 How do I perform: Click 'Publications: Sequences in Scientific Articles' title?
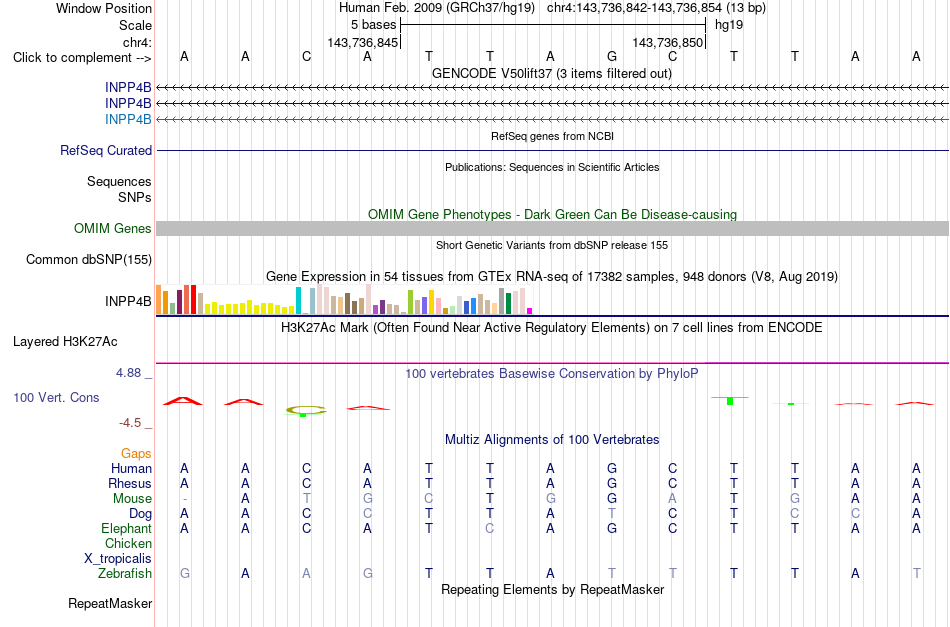(552, 167)
